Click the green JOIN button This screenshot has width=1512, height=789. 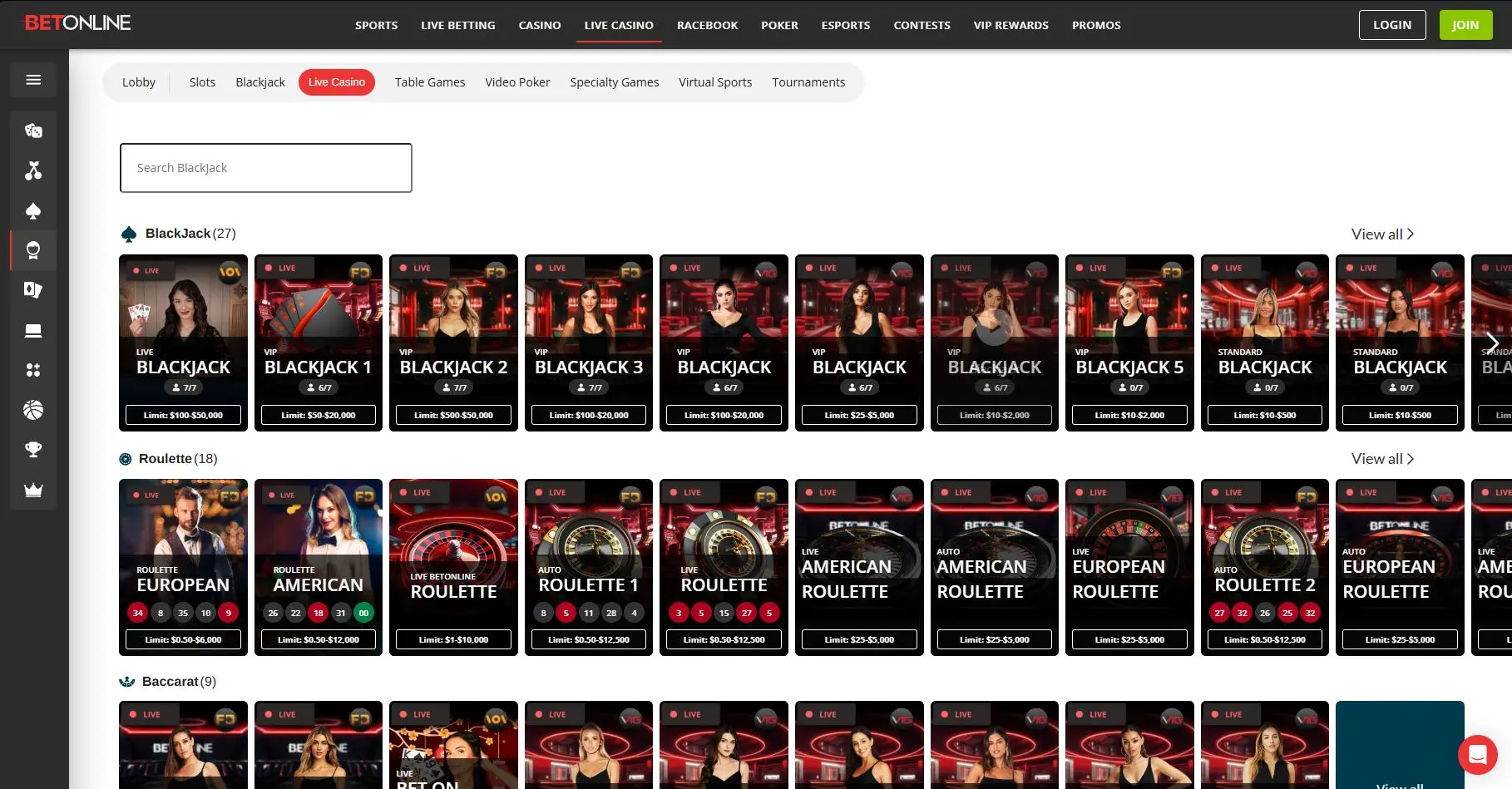coord(1465,25)
